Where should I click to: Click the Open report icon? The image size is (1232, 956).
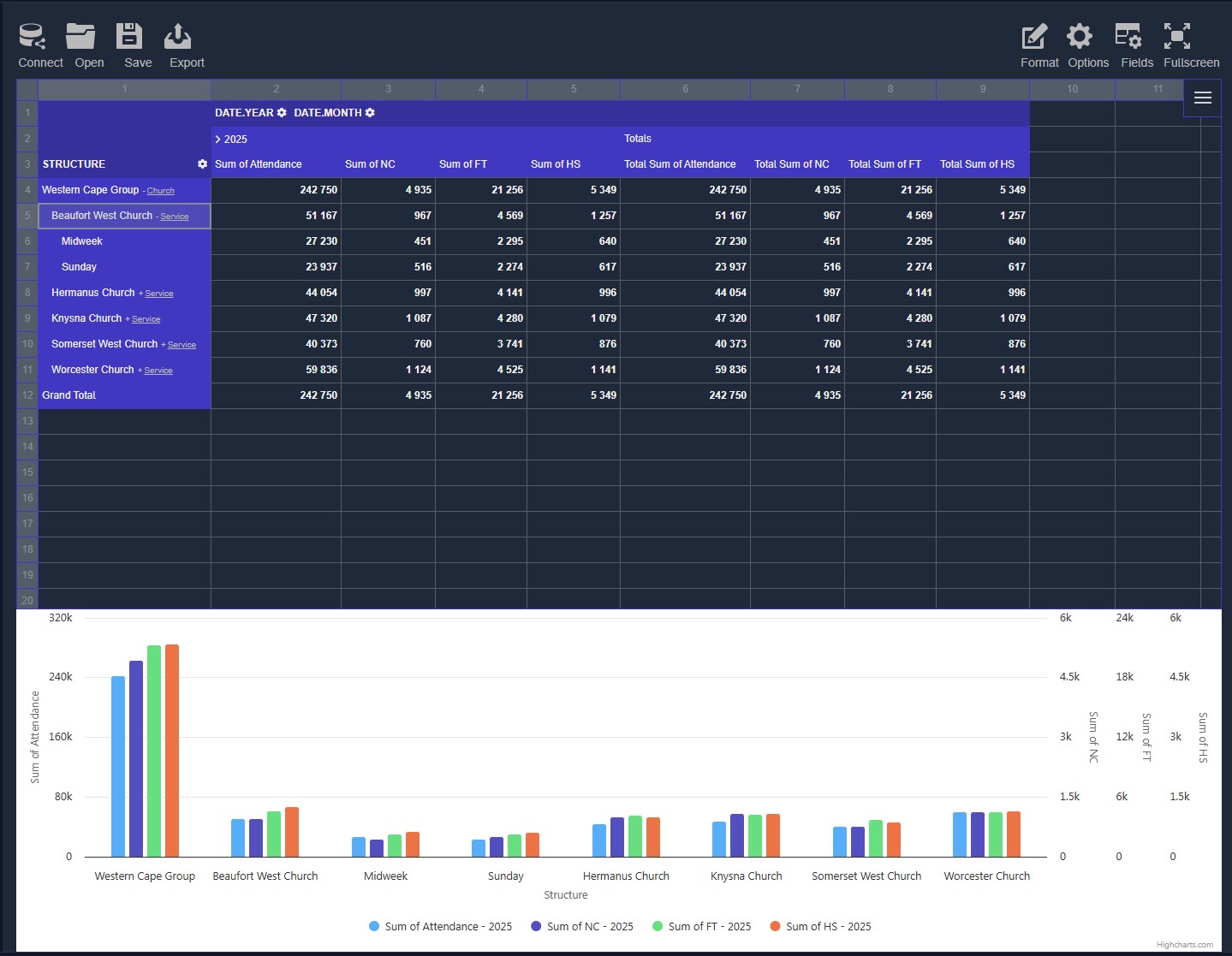pyautogui.click(x=88, y=40)
